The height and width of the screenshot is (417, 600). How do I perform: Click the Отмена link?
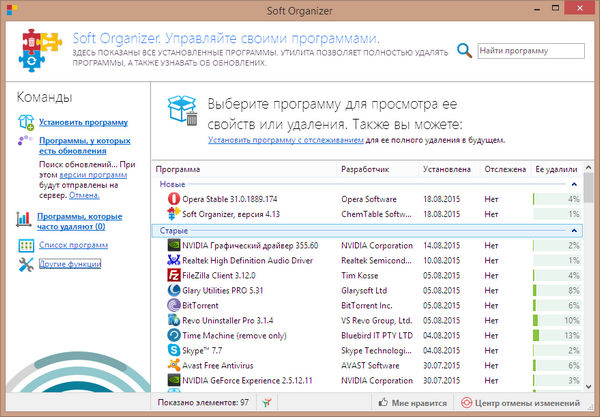click(x=84, y=195)
